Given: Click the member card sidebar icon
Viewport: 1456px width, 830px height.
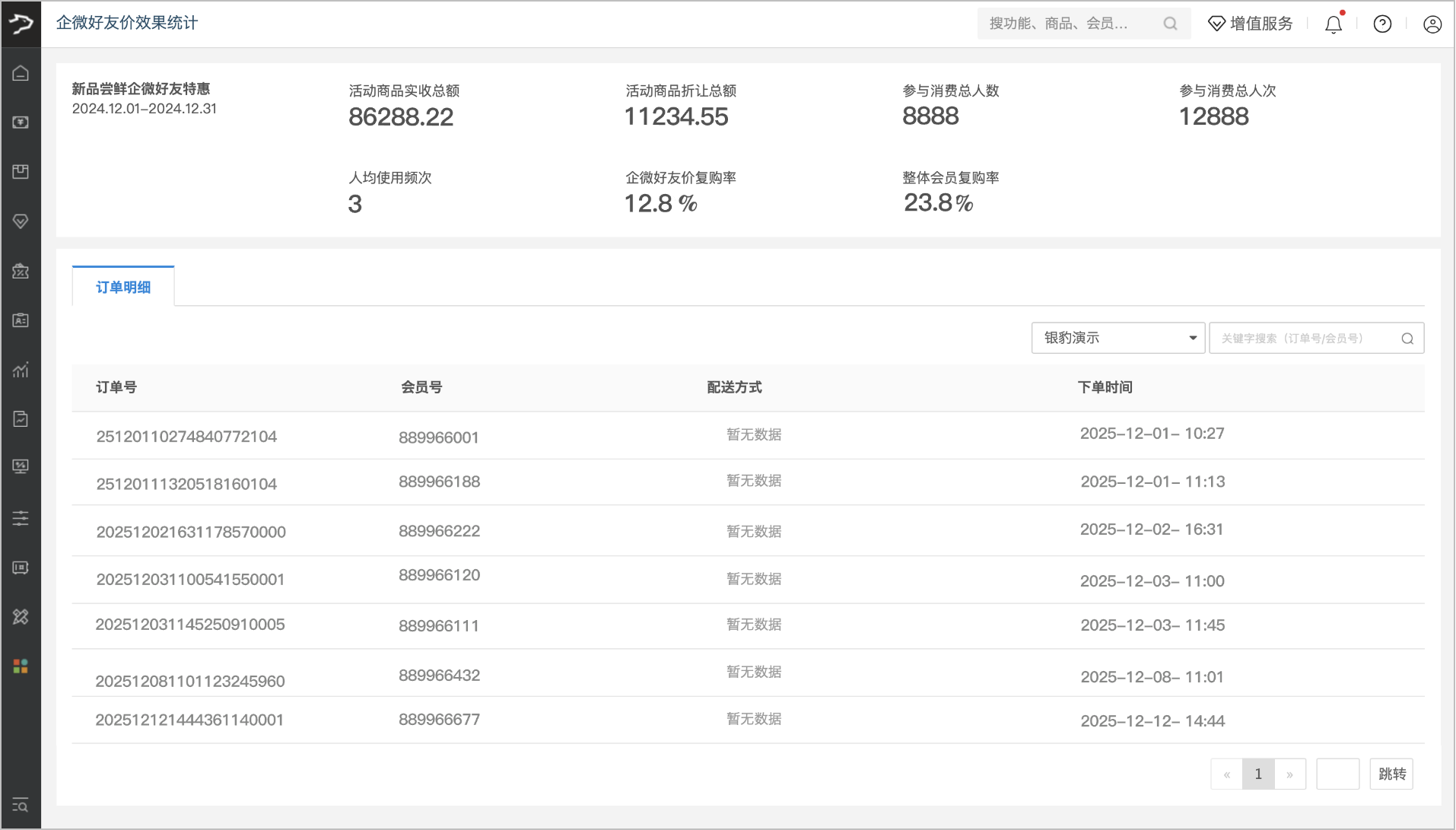Looking at the screenshot, I should 21,320.
